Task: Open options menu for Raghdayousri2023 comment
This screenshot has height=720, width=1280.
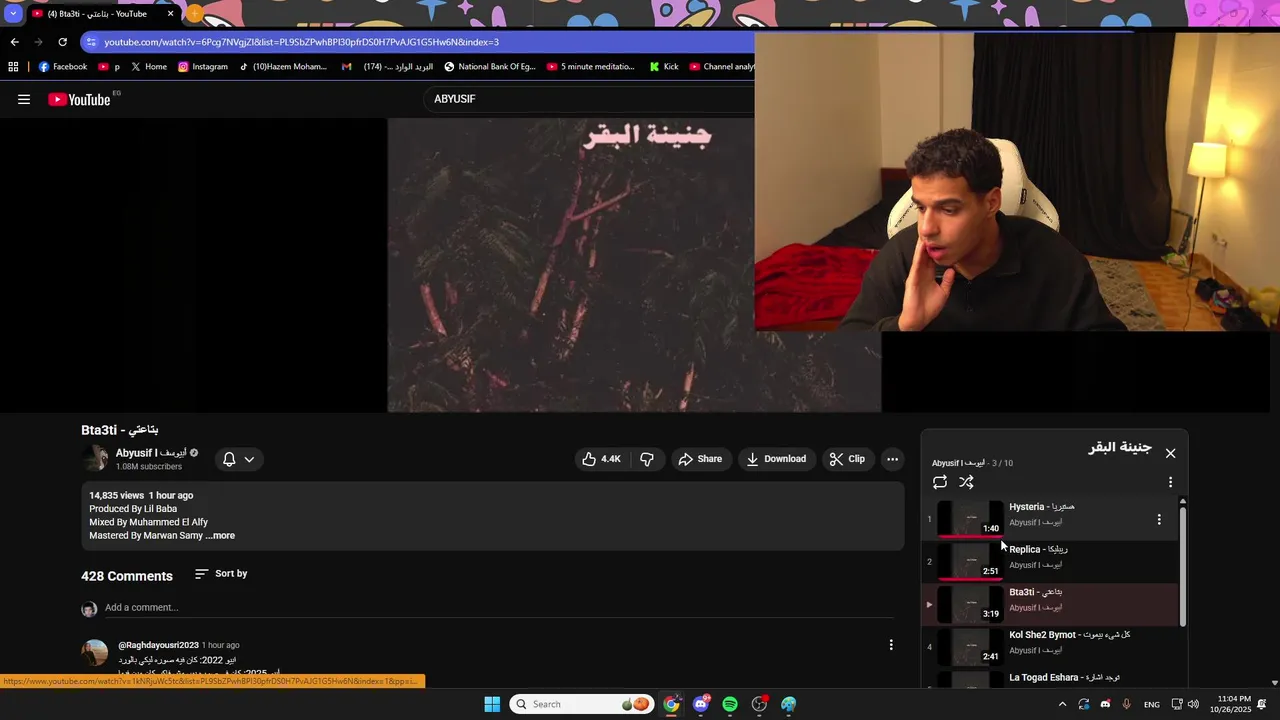Action: point(891,645)
